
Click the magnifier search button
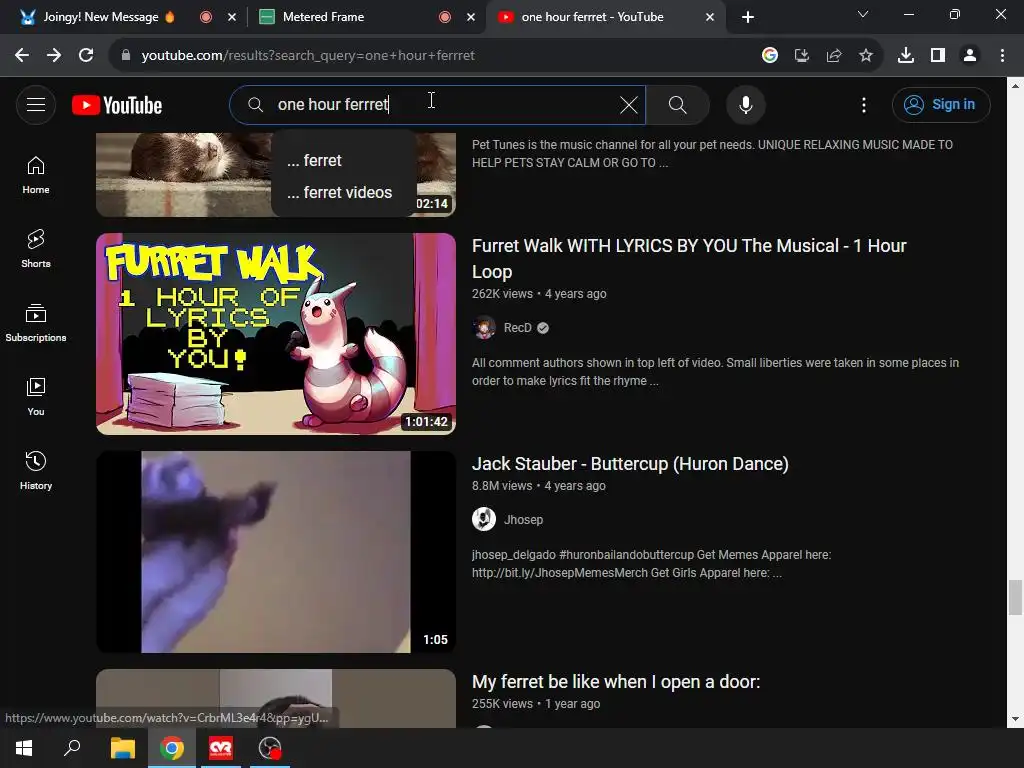tap(677, 104)
